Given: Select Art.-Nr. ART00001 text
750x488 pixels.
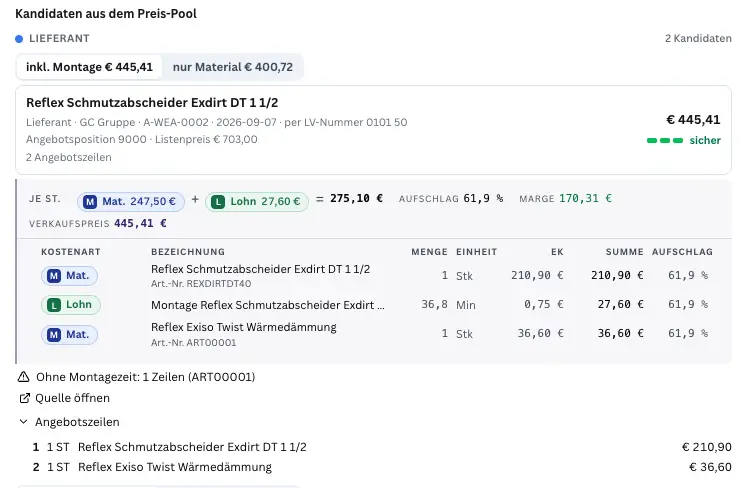Looking at the screenshot, I should tap(194, 343).
